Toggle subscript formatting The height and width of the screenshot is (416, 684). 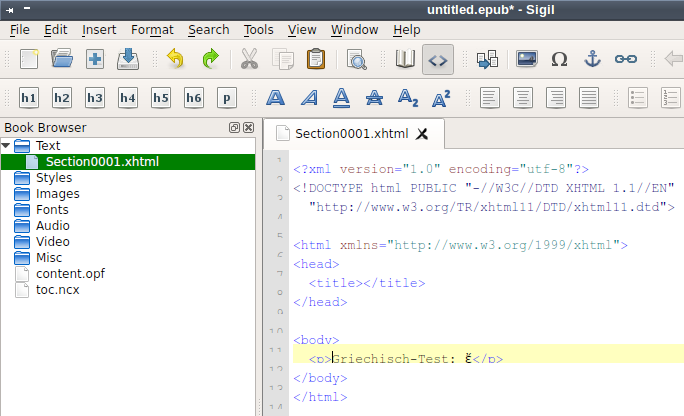(x=408, y=98)
